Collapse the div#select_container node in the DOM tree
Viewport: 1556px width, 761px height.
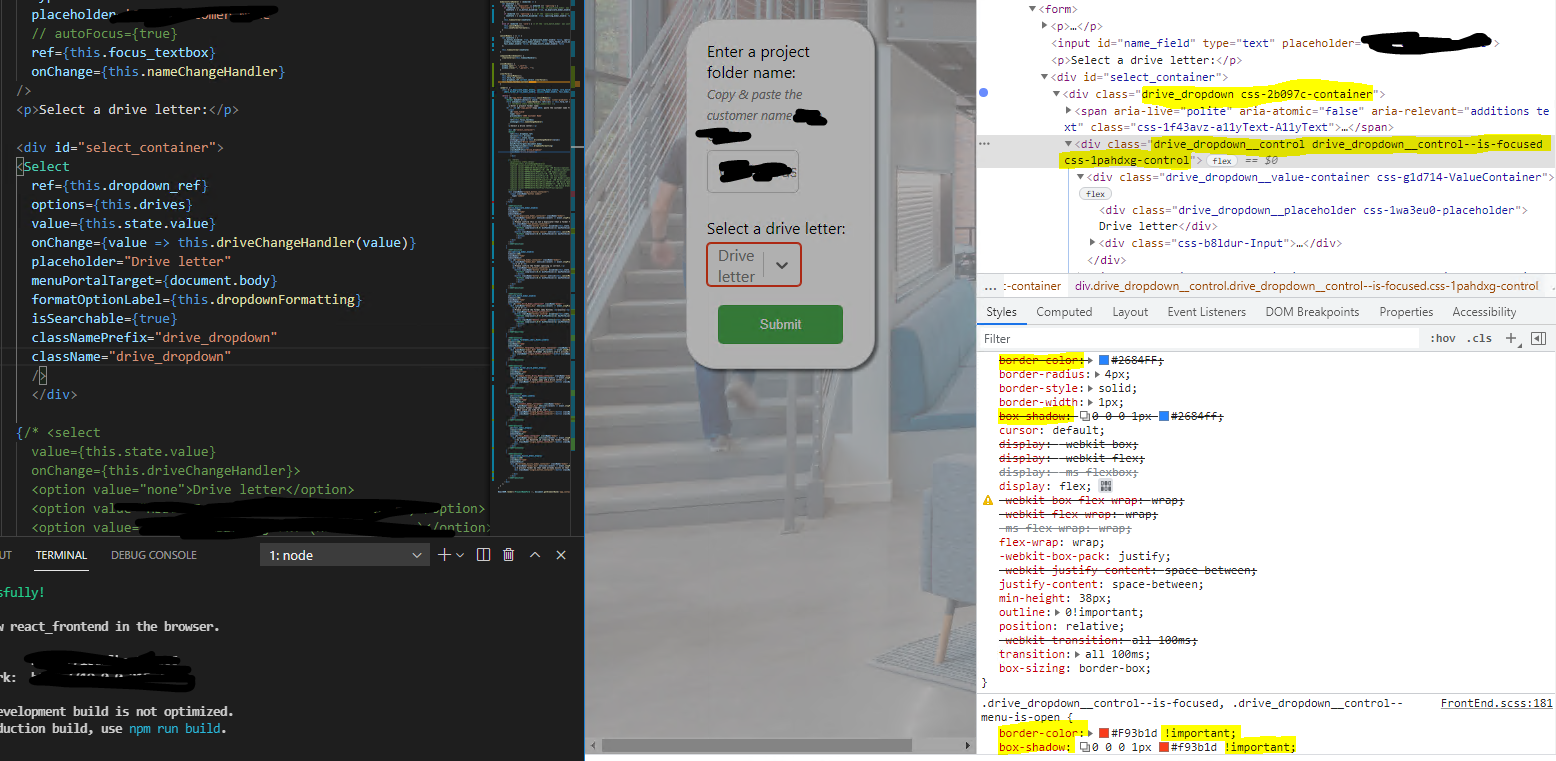click(1043, 76)
